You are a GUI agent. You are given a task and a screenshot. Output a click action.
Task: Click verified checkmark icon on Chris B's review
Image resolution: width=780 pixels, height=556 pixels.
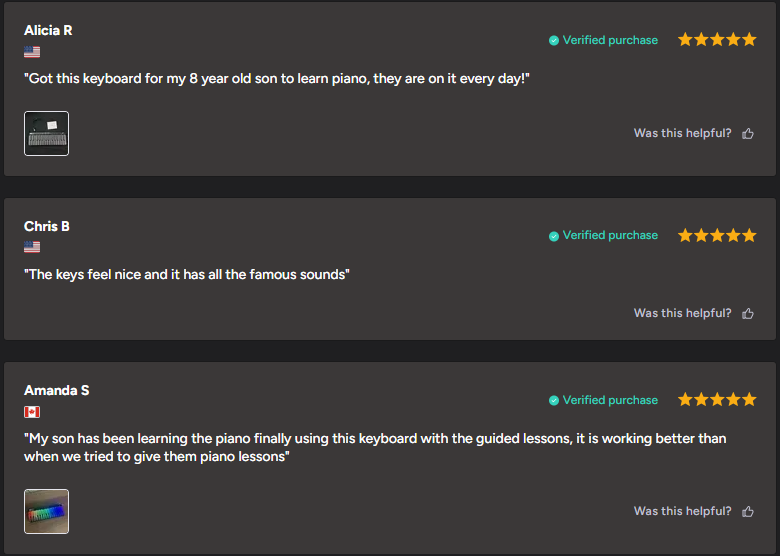tap(554, 236)
